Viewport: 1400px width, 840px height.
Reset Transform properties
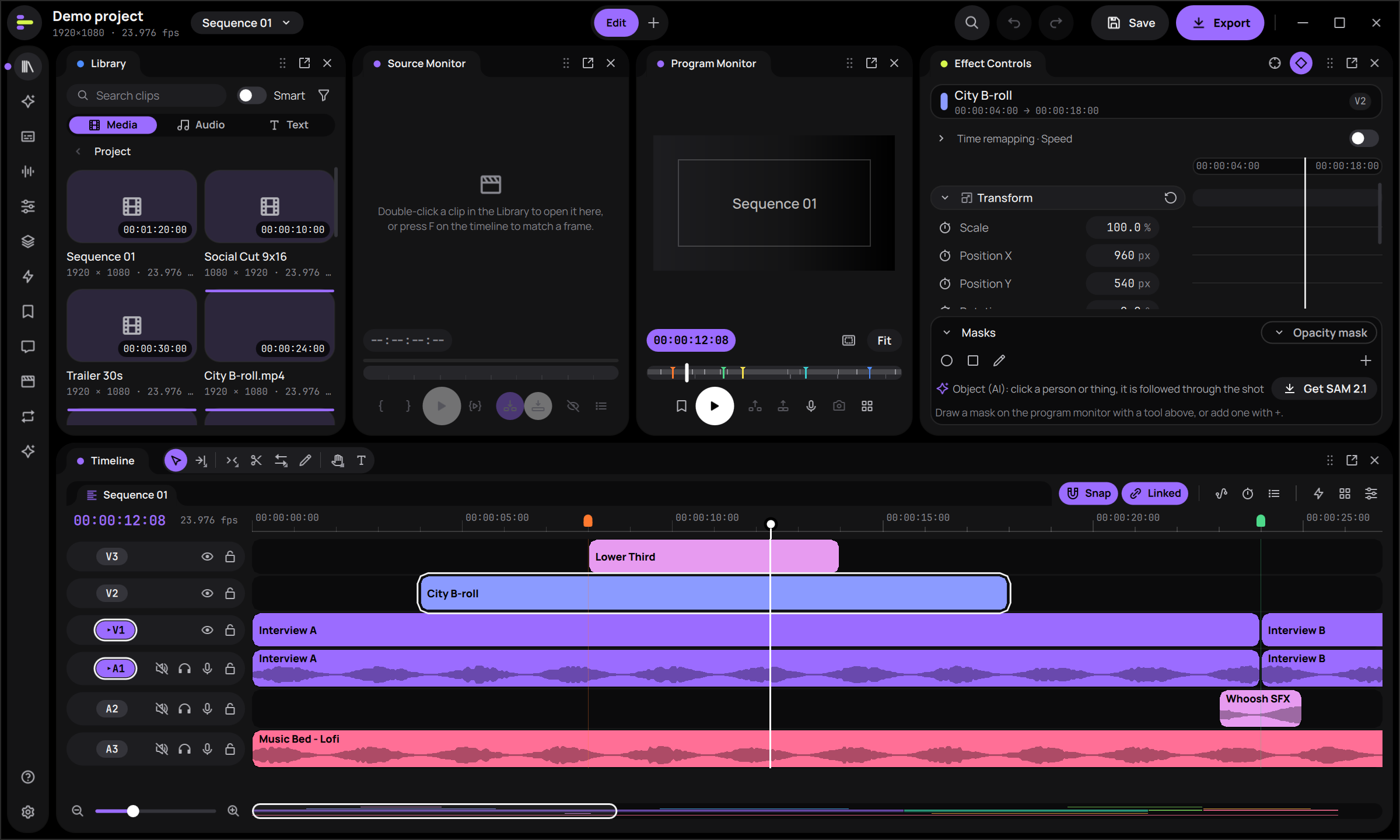pyautogui.click(x=1170, y=198)
